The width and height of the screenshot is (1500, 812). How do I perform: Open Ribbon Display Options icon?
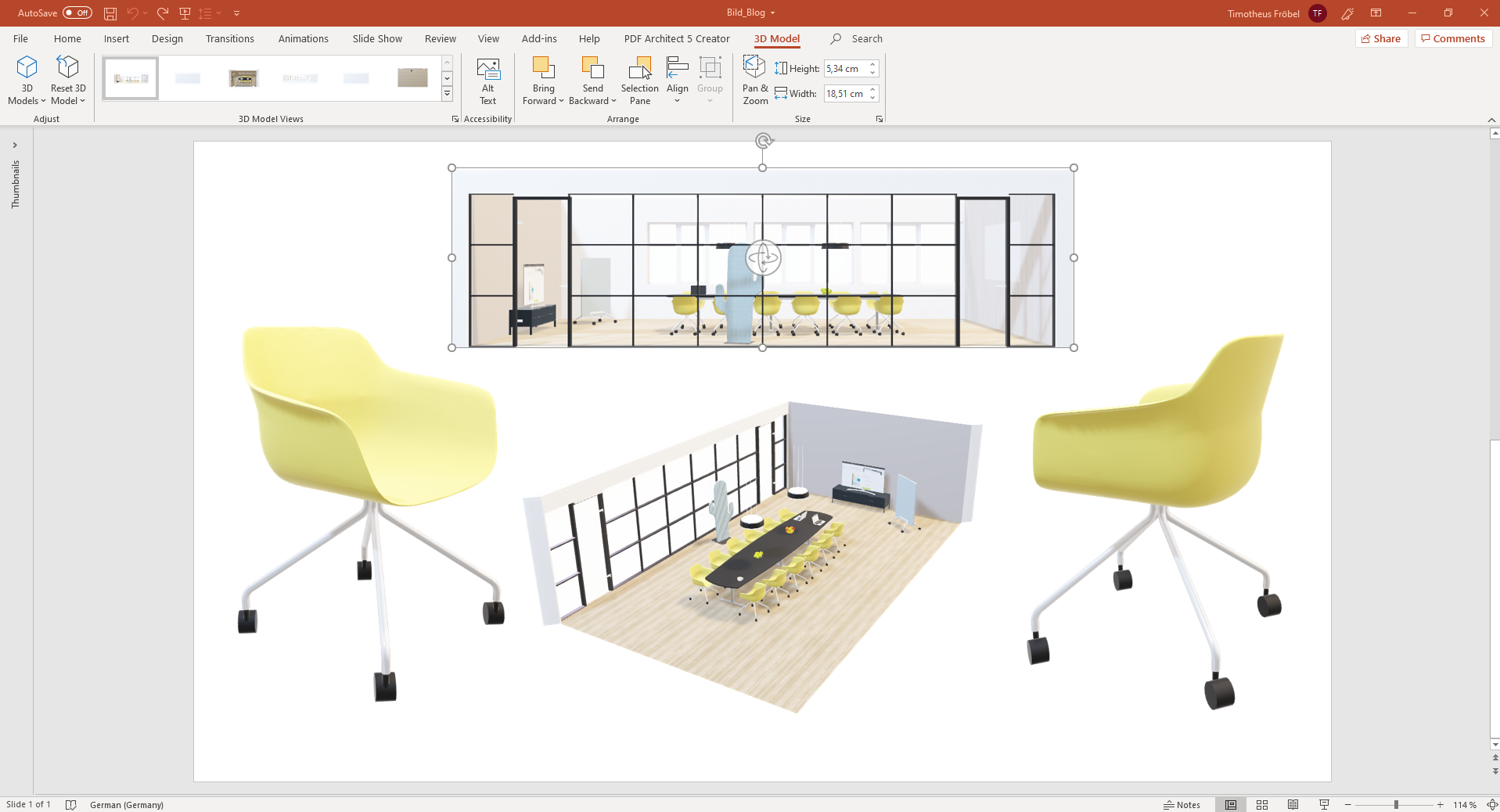1376,13
